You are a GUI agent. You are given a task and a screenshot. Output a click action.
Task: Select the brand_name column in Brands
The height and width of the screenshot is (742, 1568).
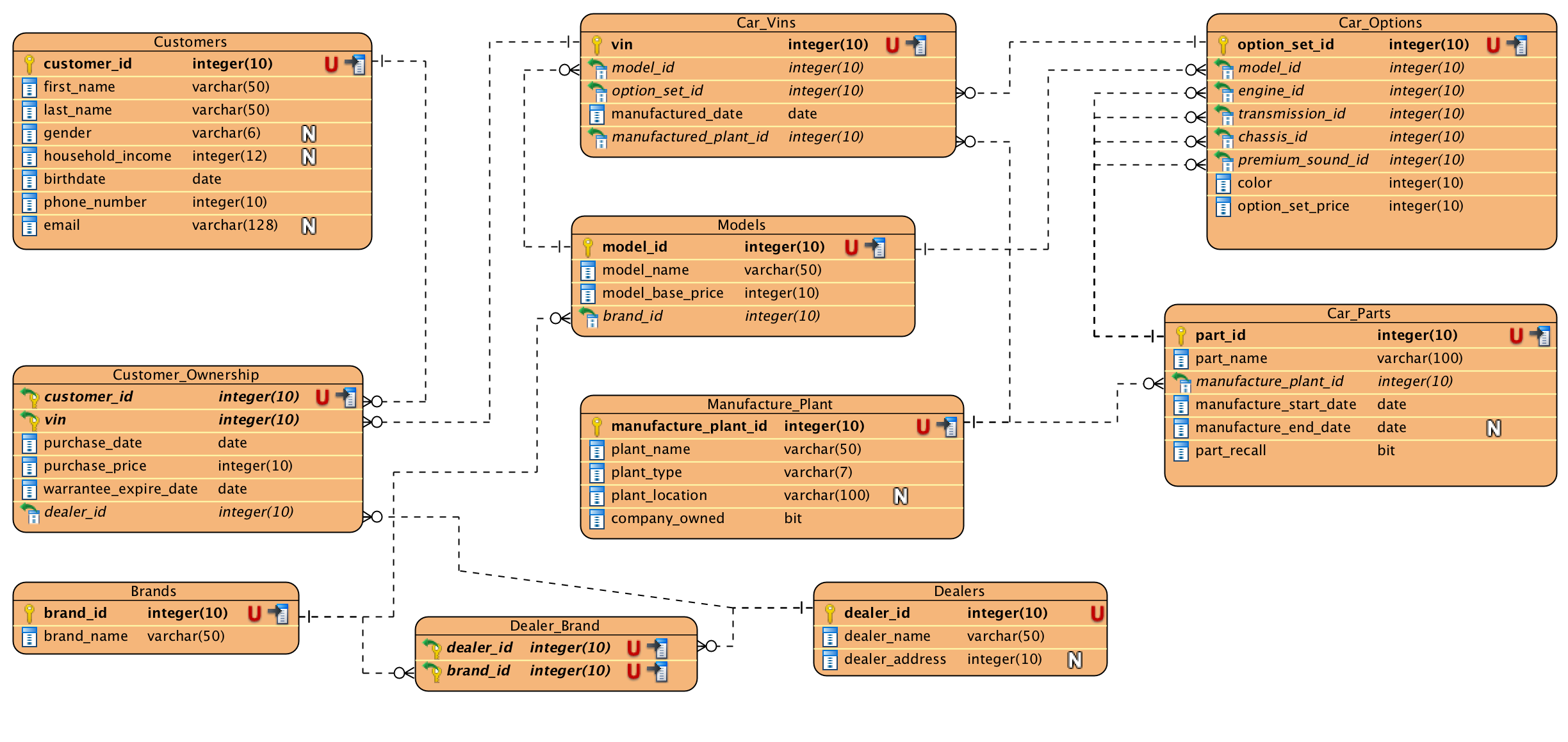coord(156,636)
